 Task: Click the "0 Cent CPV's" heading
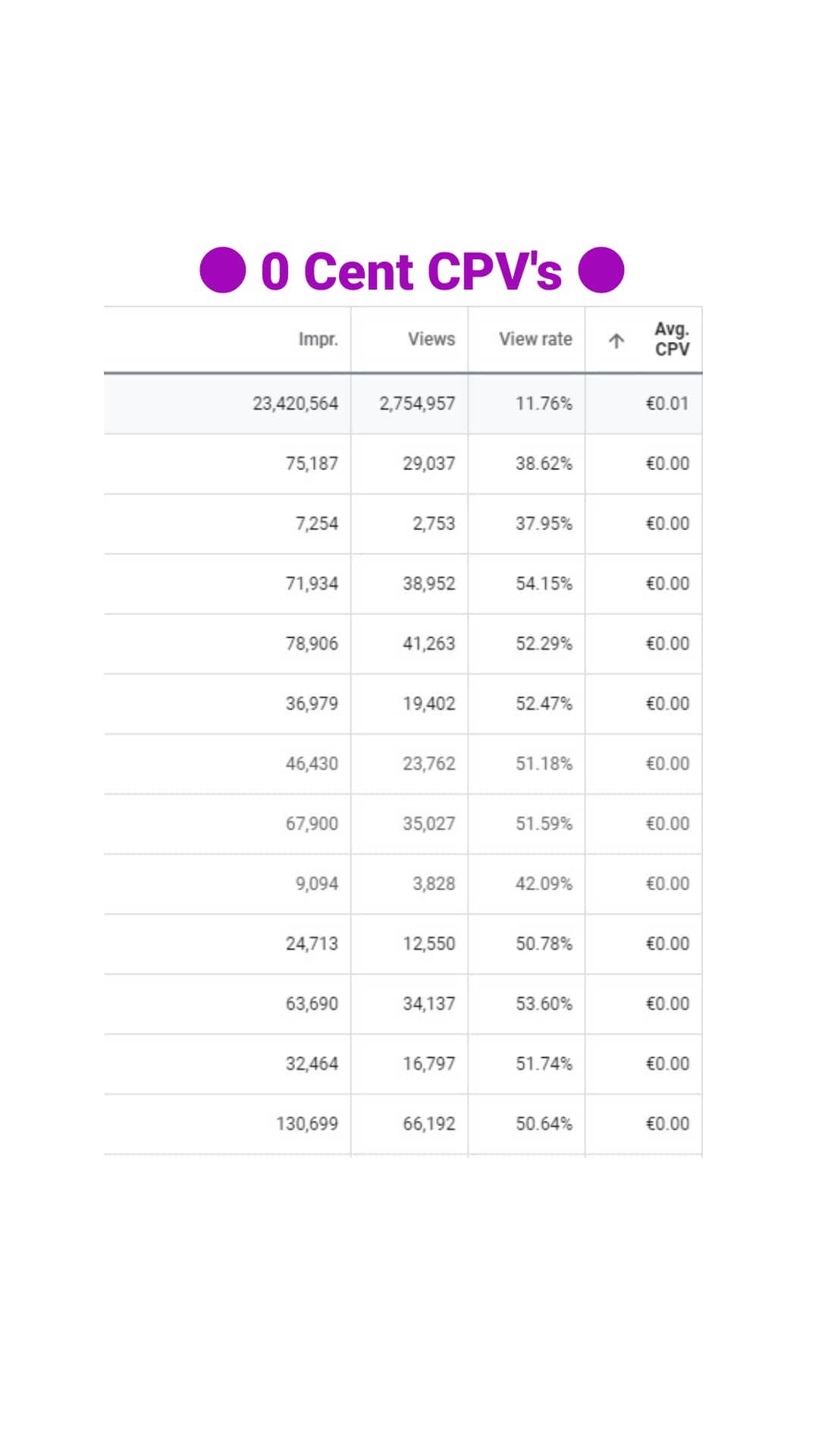[411, 271]
